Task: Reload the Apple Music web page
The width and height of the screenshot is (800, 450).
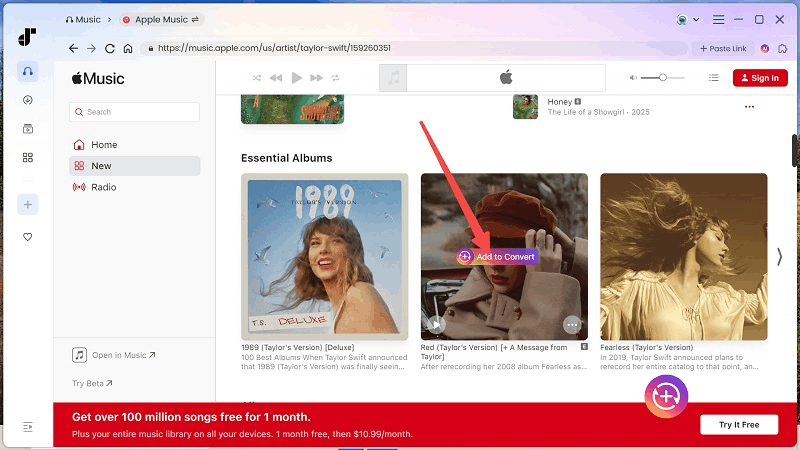Action: (110, 48)
